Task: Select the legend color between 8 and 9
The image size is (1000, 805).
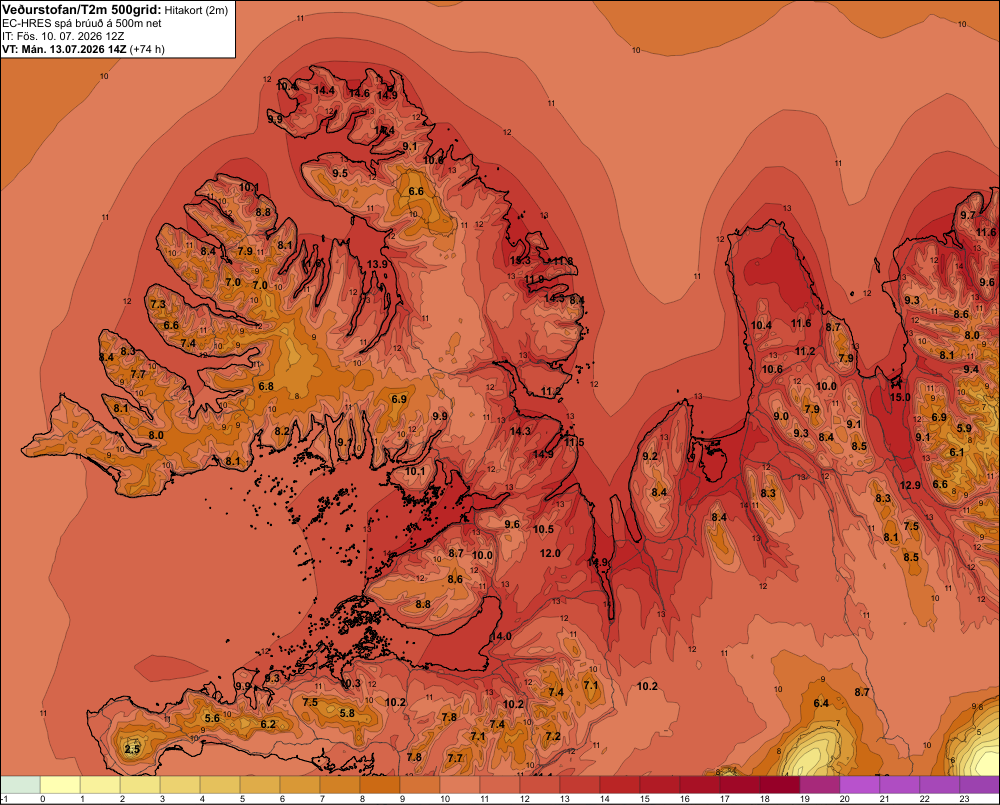Action: pos(380,785)
